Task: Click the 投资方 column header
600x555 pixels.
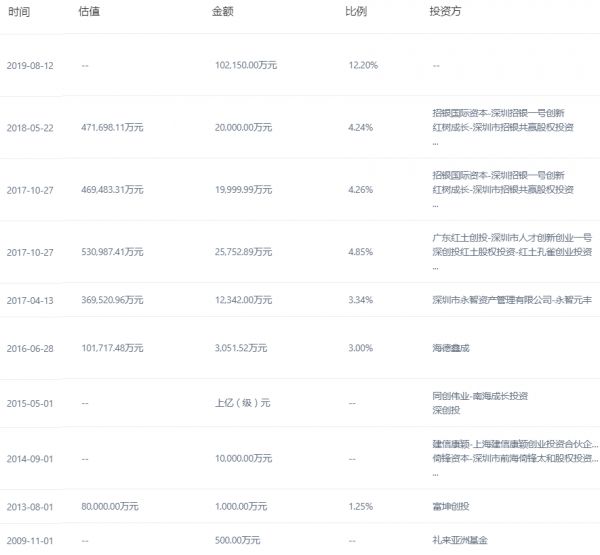Action: [445, 11]
